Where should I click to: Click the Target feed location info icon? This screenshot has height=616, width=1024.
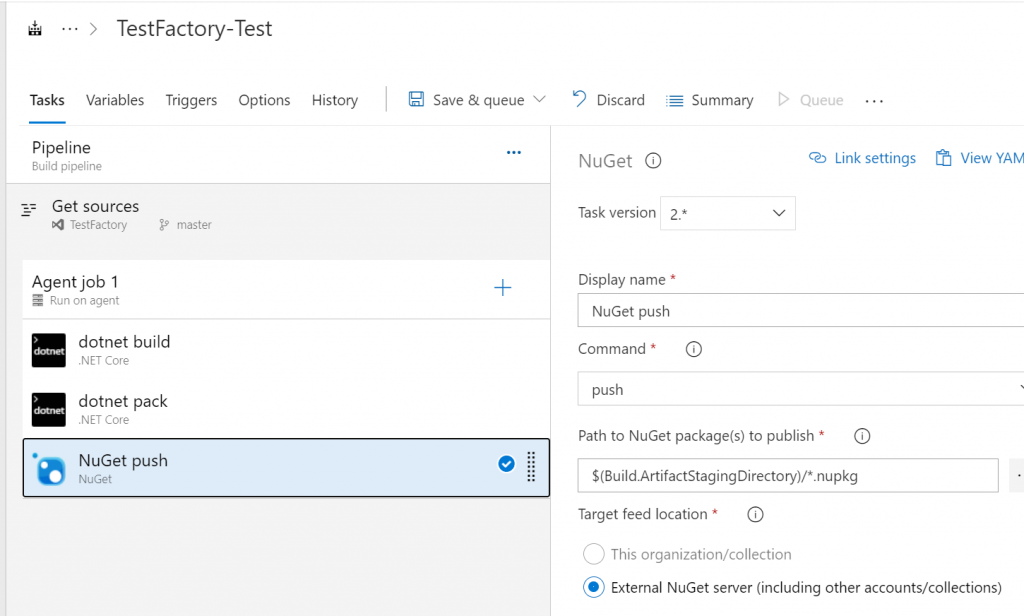click(755, 515)
